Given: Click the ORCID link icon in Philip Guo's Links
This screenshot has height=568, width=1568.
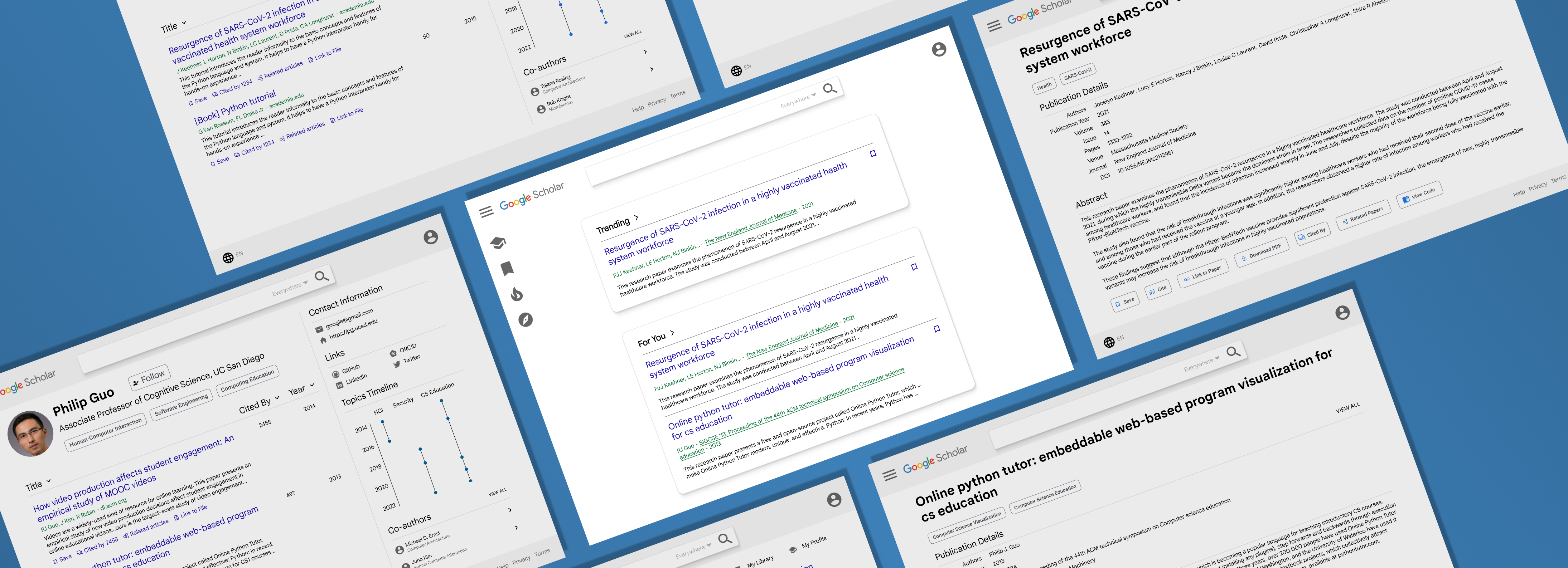Looking at the screenshot, I should pos(393,353).
